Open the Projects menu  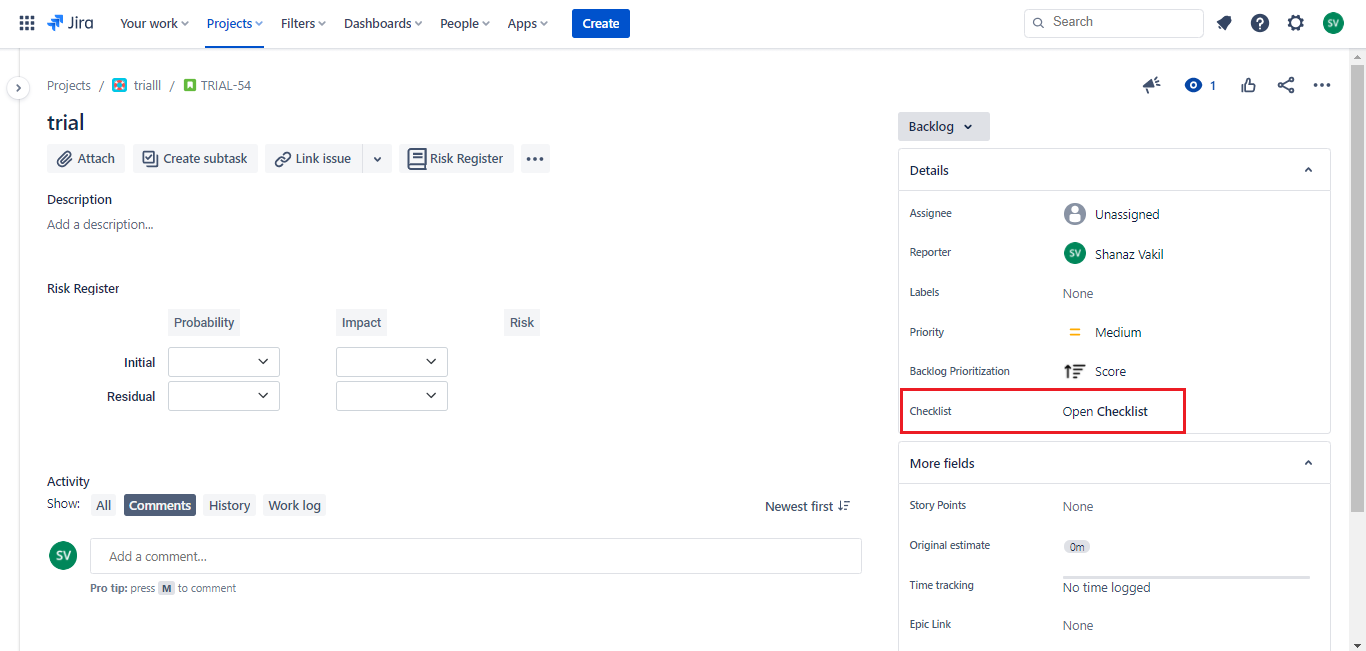click(x=235, y=23)
